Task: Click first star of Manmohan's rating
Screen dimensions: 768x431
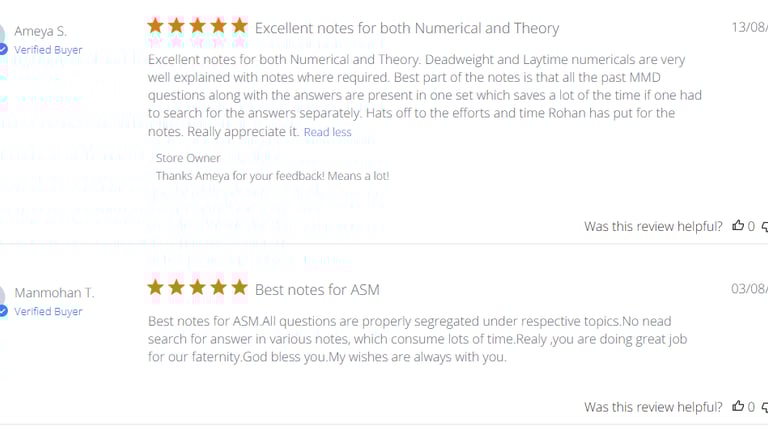Action: point(156,288)
